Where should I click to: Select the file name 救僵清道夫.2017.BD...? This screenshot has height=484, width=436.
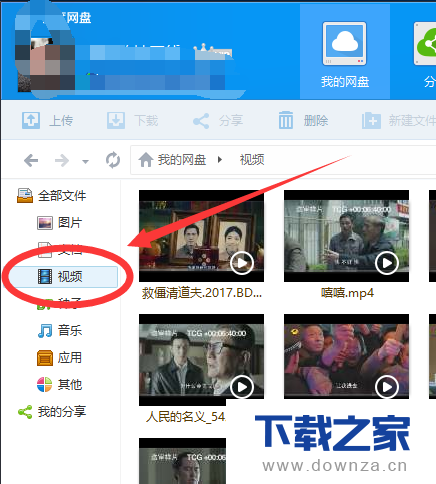coord(202,293)
